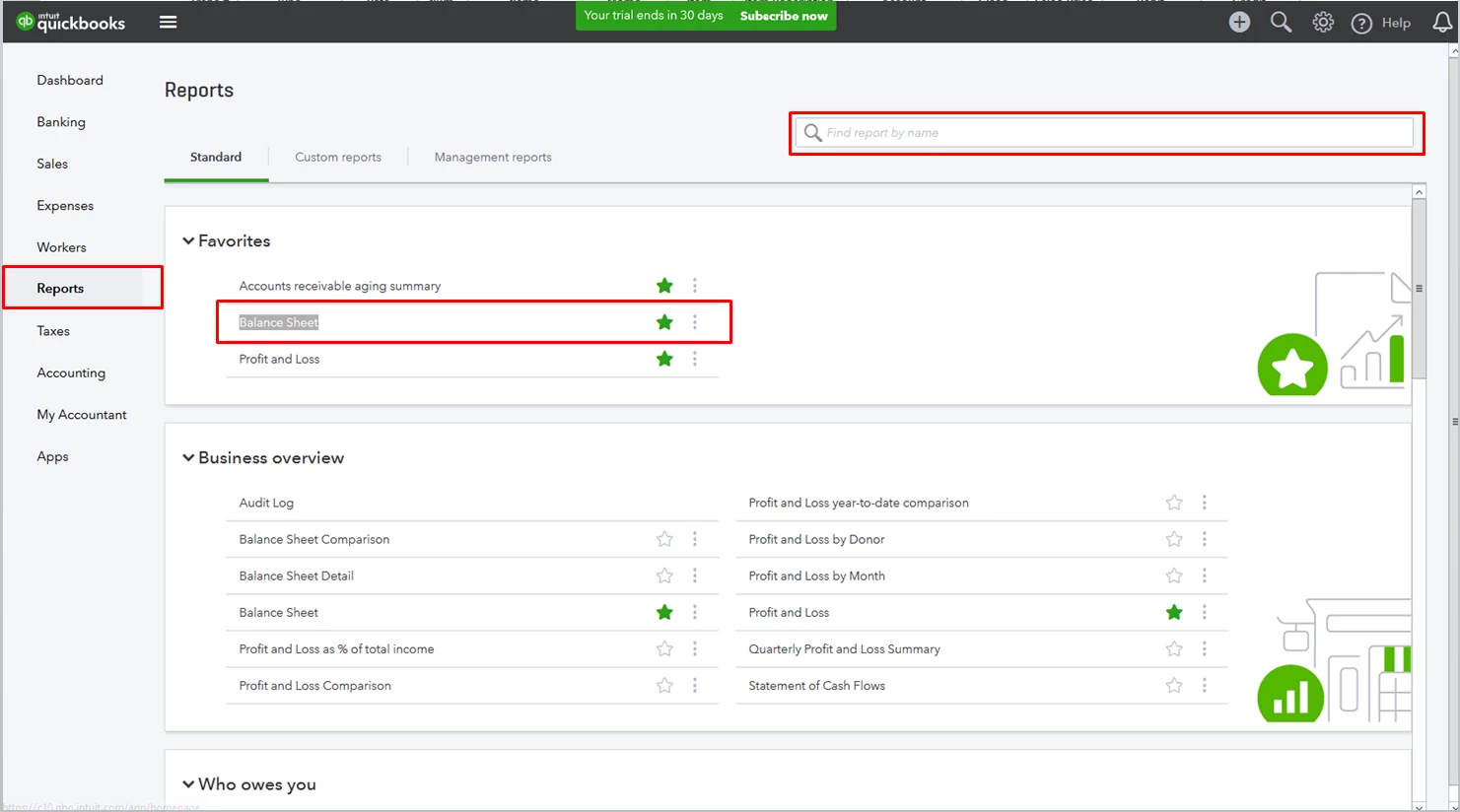
Task: Collapse the Business overview section
Action: 188,457
